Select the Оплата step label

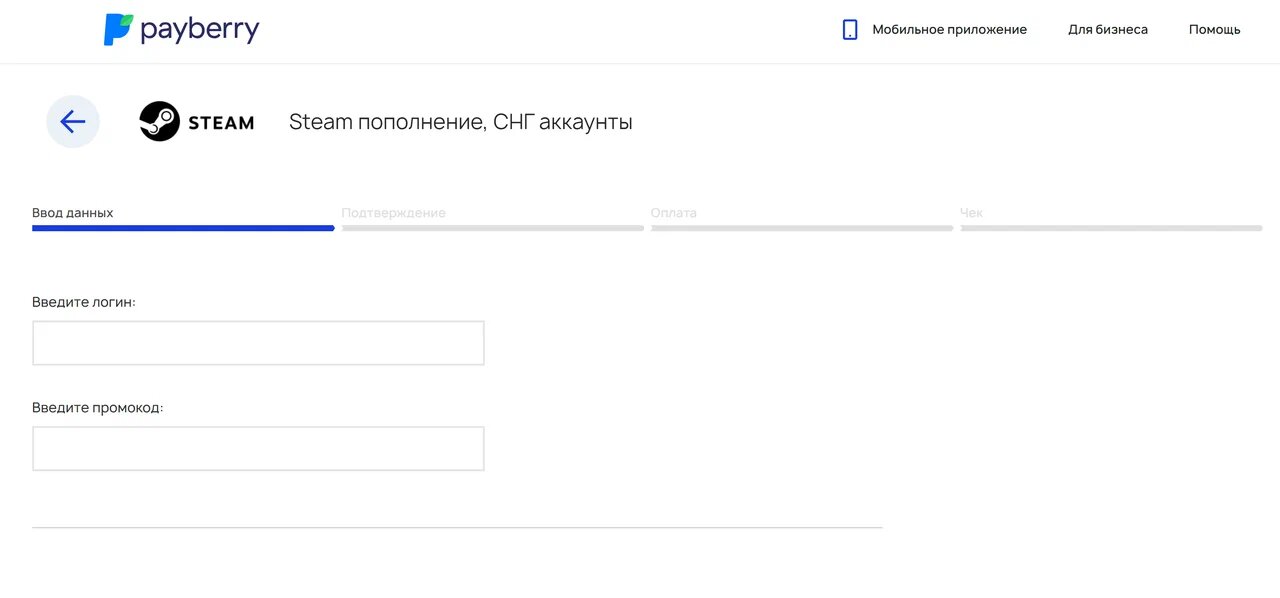point(673,213)
